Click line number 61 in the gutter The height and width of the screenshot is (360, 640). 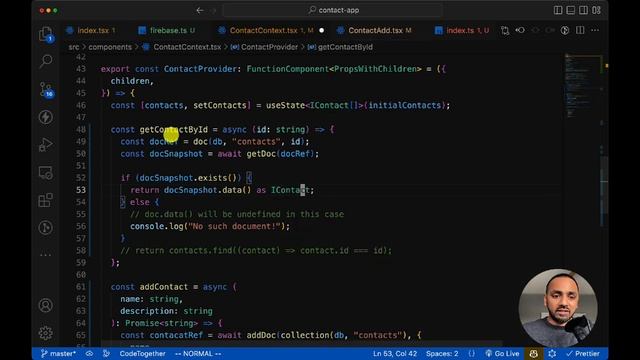pos(81,287)
